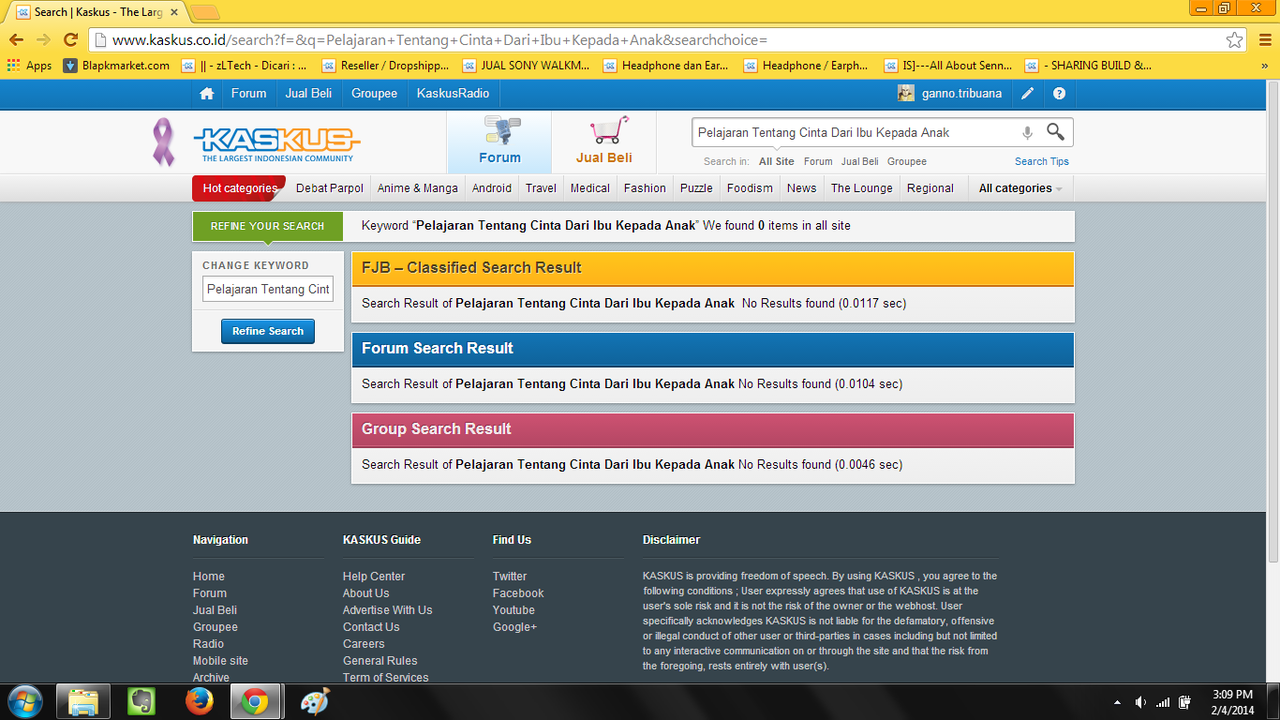Select All Site search scope

pyautogui.click(x=776, y=161)
